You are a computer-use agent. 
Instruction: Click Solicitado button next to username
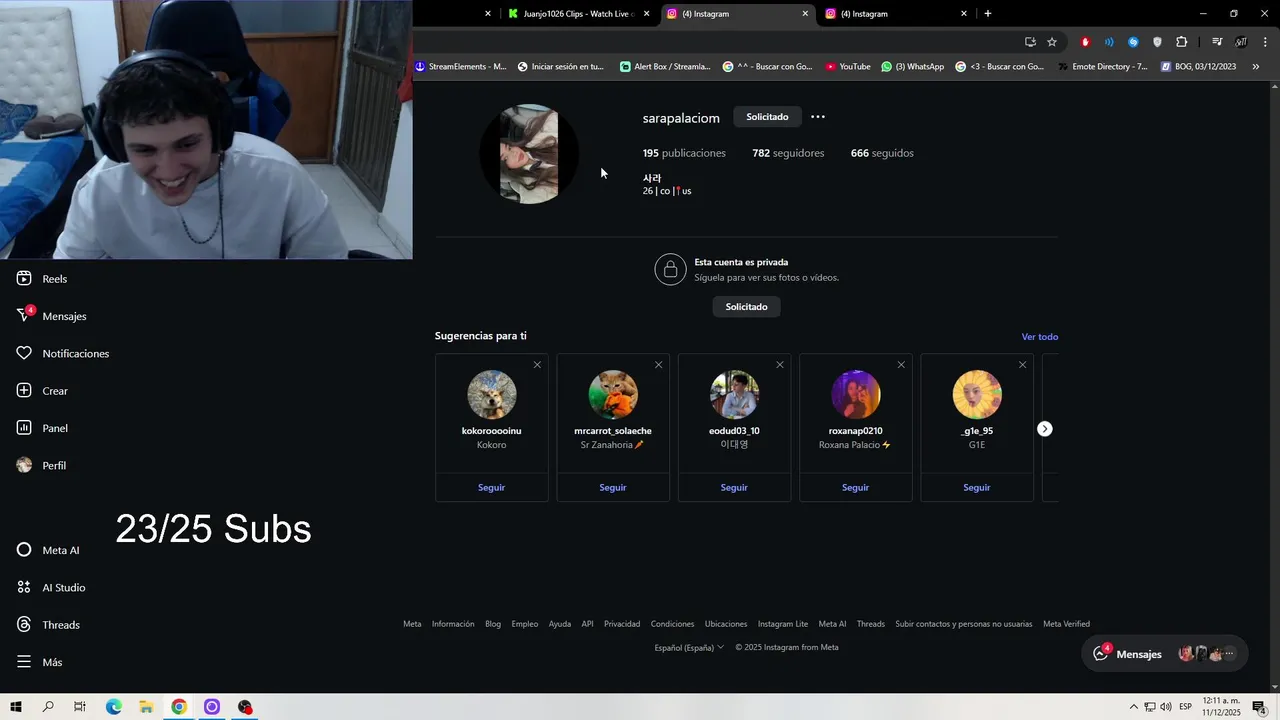coord(767,117)
